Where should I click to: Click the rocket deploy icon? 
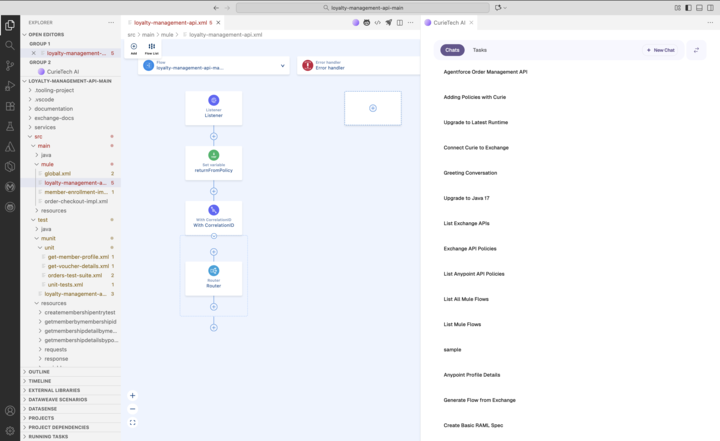click(388, 23)
